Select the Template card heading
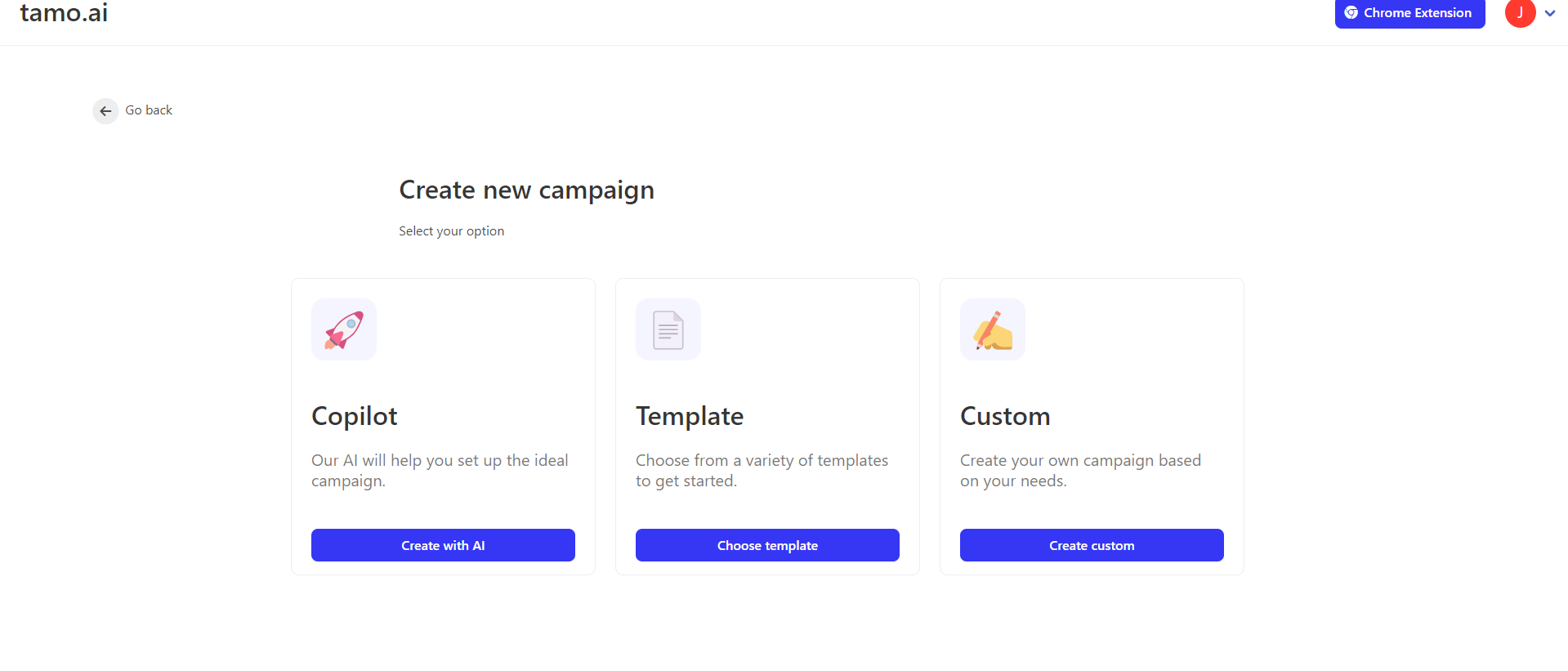1568x671 pixels. pos(690,416)
